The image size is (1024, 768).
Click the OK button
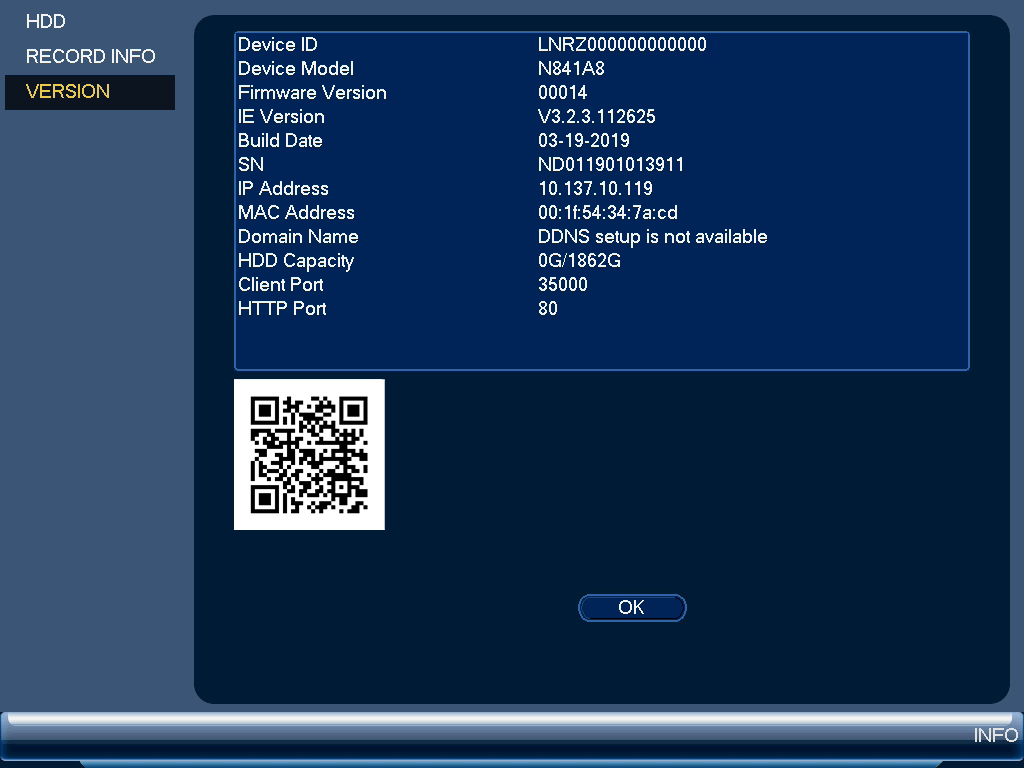[x=632, y=607]
